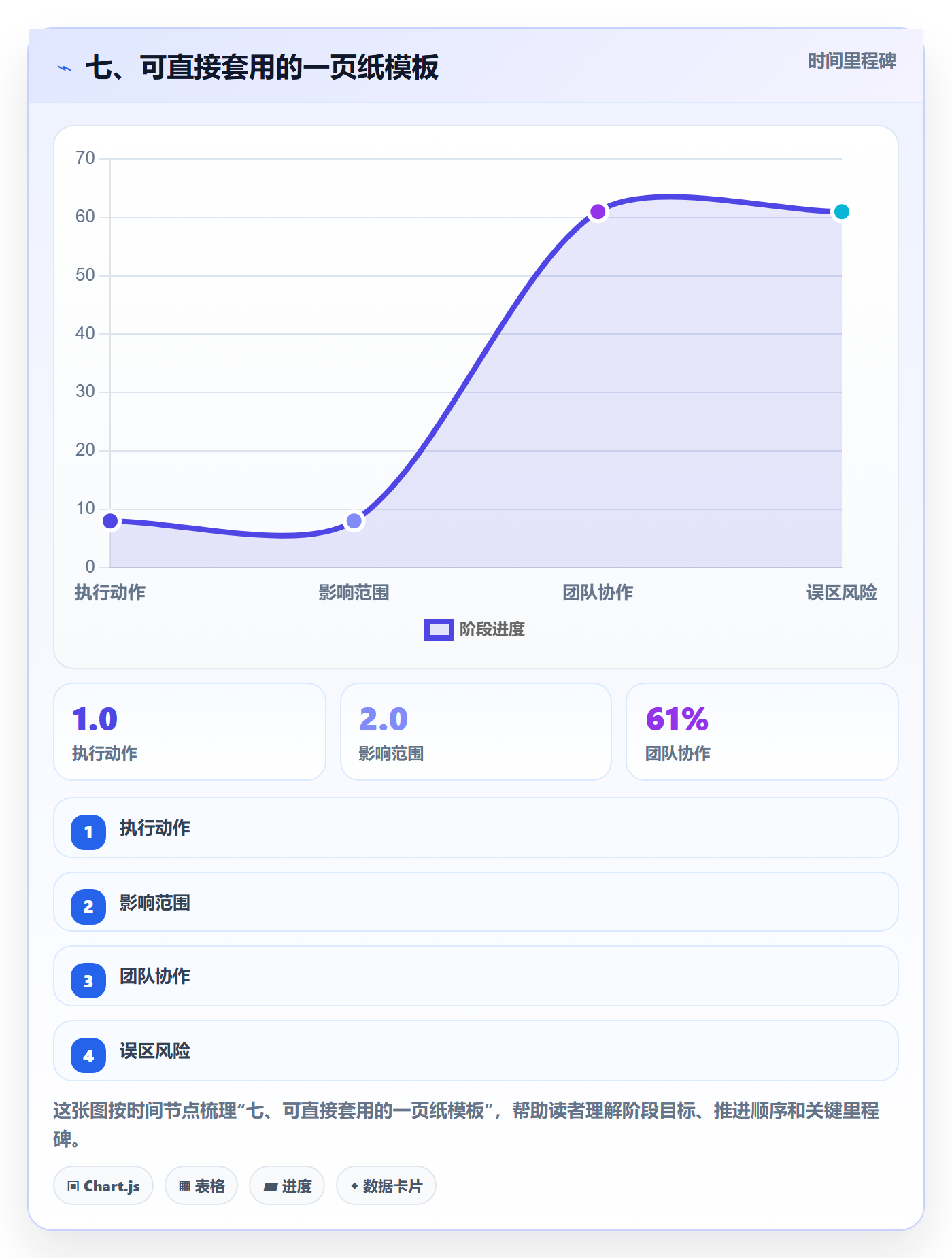The height and width of the screenshot is (1258, 952).
Task: Click the 60 y-axis tick label
Action: tap(85, 217)
